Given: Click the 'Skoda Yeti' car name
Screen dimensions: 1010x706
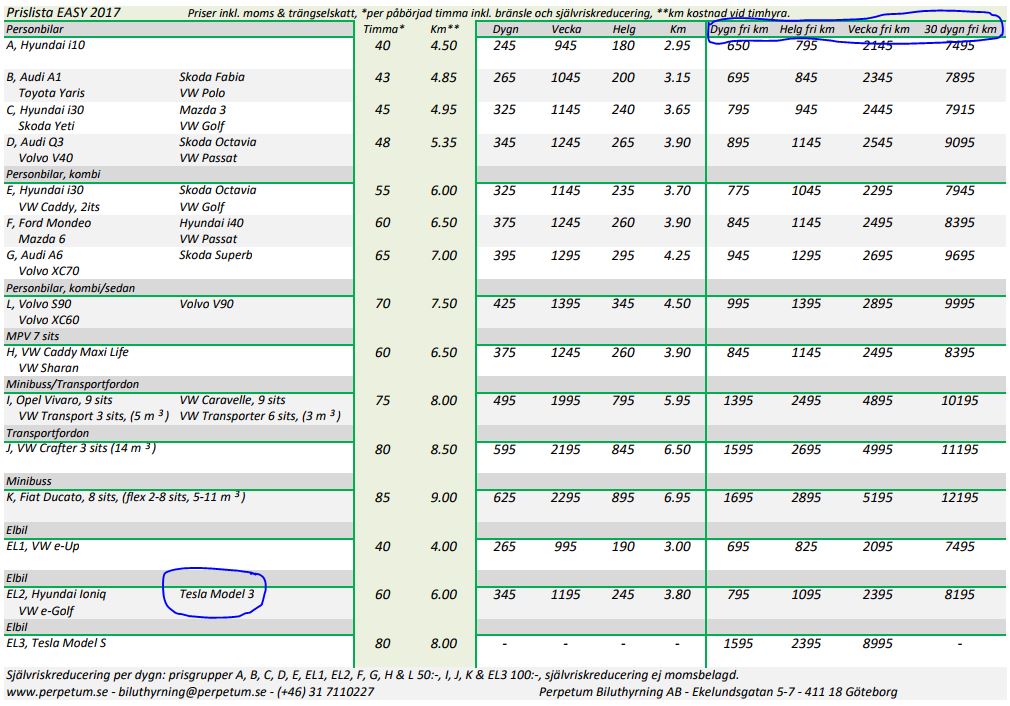Looking at the screenshot, I should click(x=46, y=126).
